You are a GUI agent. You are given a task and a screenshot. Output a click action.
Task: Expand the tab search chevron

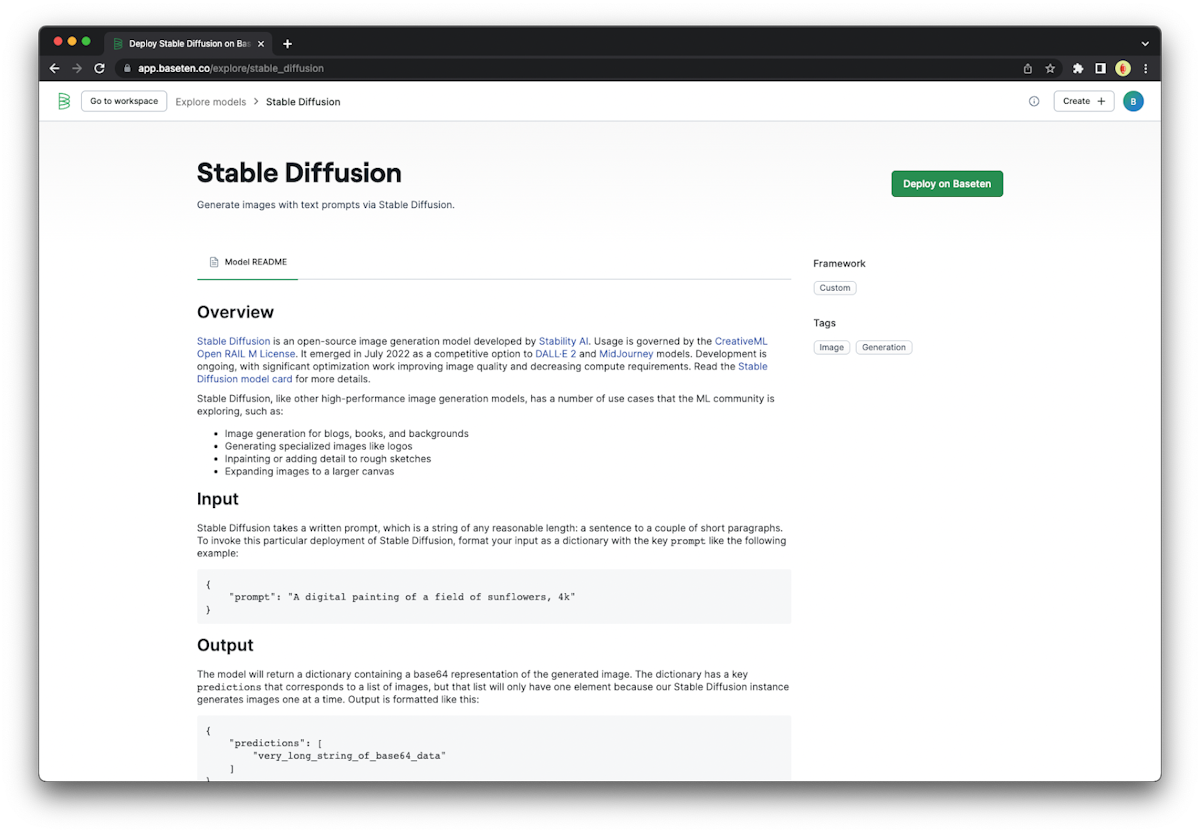click(x=1145, y=44)
